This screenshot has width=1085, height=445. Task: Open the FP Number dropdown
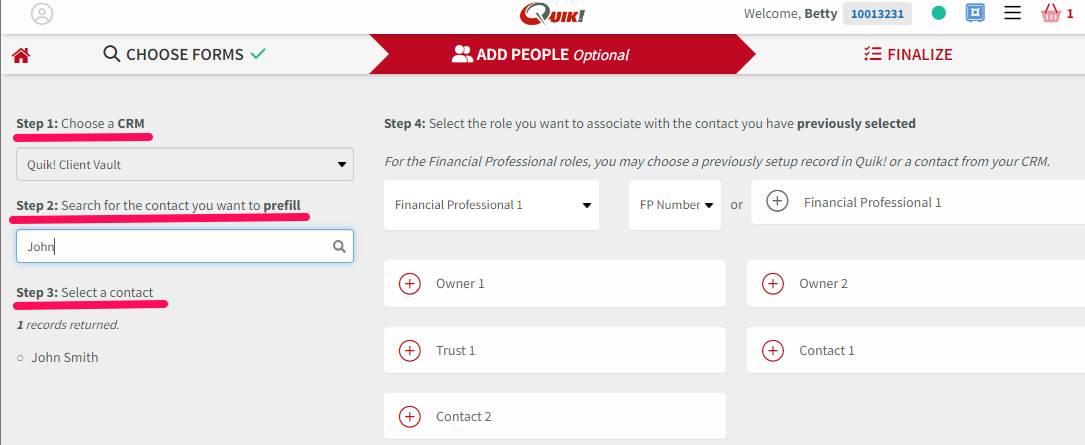click(x=675, y=206)
